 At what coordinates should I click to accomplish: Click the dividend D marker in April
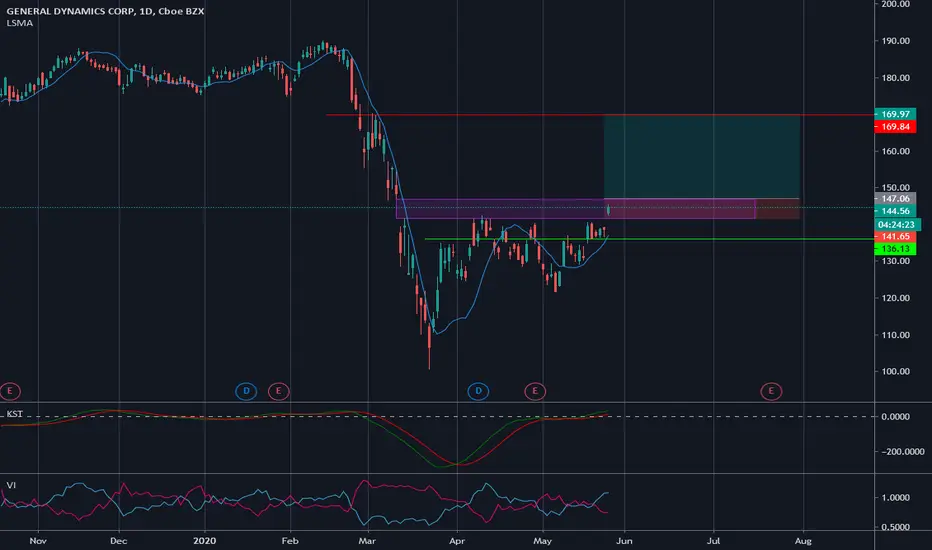(x=478, y=391)
